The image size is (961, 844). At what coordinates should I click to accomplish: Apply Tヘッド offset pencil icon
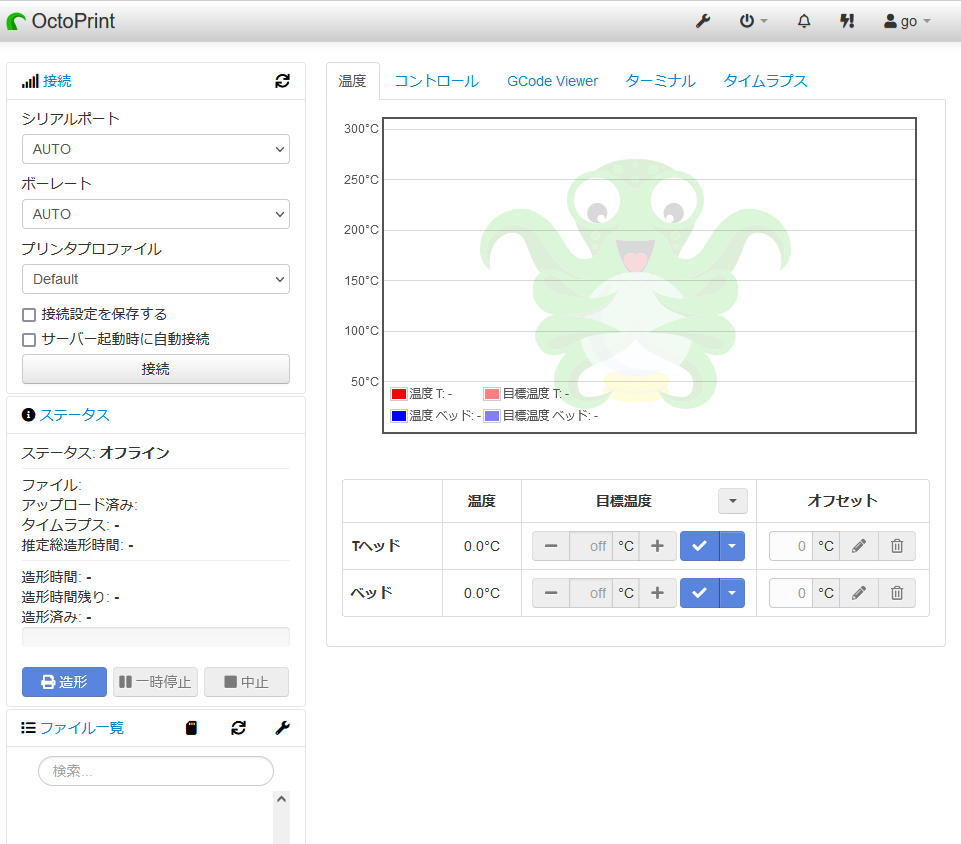(859, 546)
